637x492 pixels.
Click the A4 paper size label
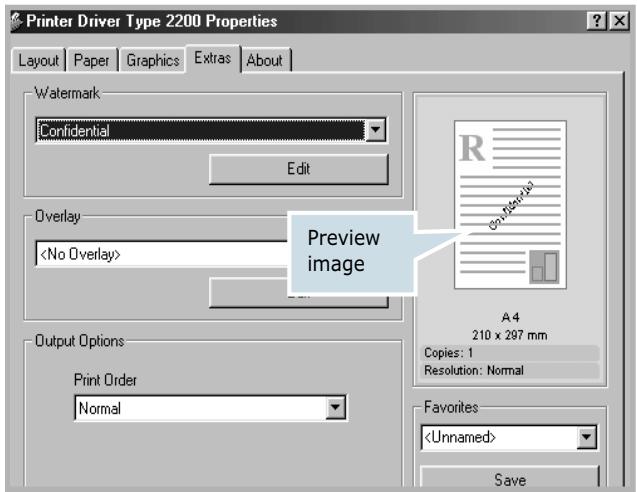[x=510, y=317]
